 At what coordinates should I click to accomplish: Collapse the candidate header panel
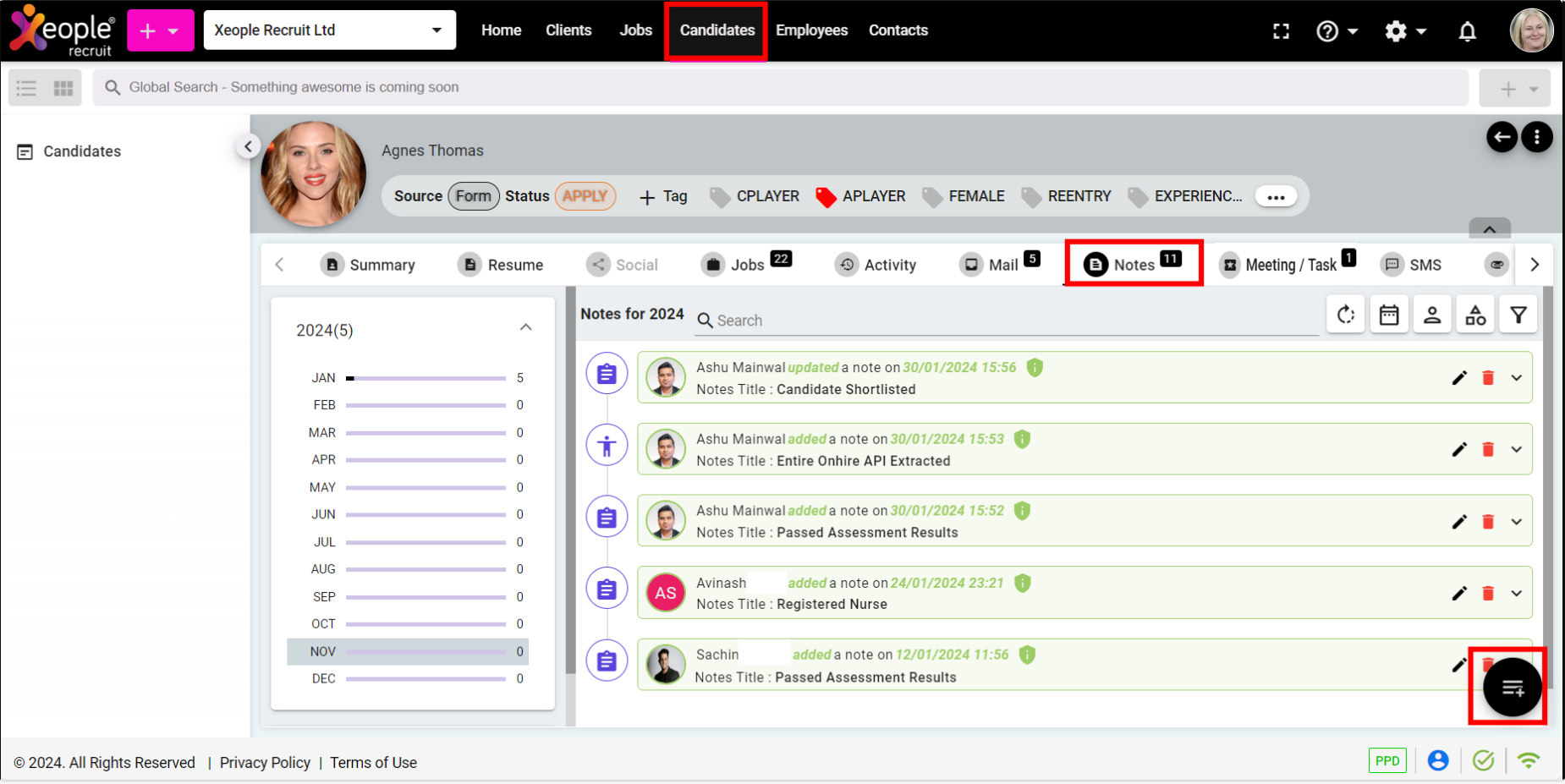click(1490, 229)
